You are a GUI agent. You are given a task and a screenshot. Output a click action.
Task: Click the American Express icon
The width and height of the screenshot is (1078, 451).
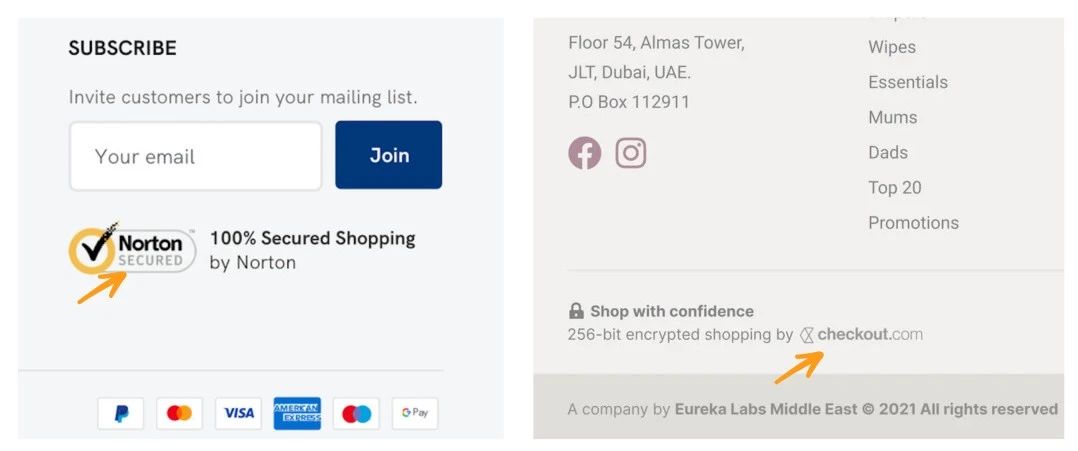pos(297,413)
